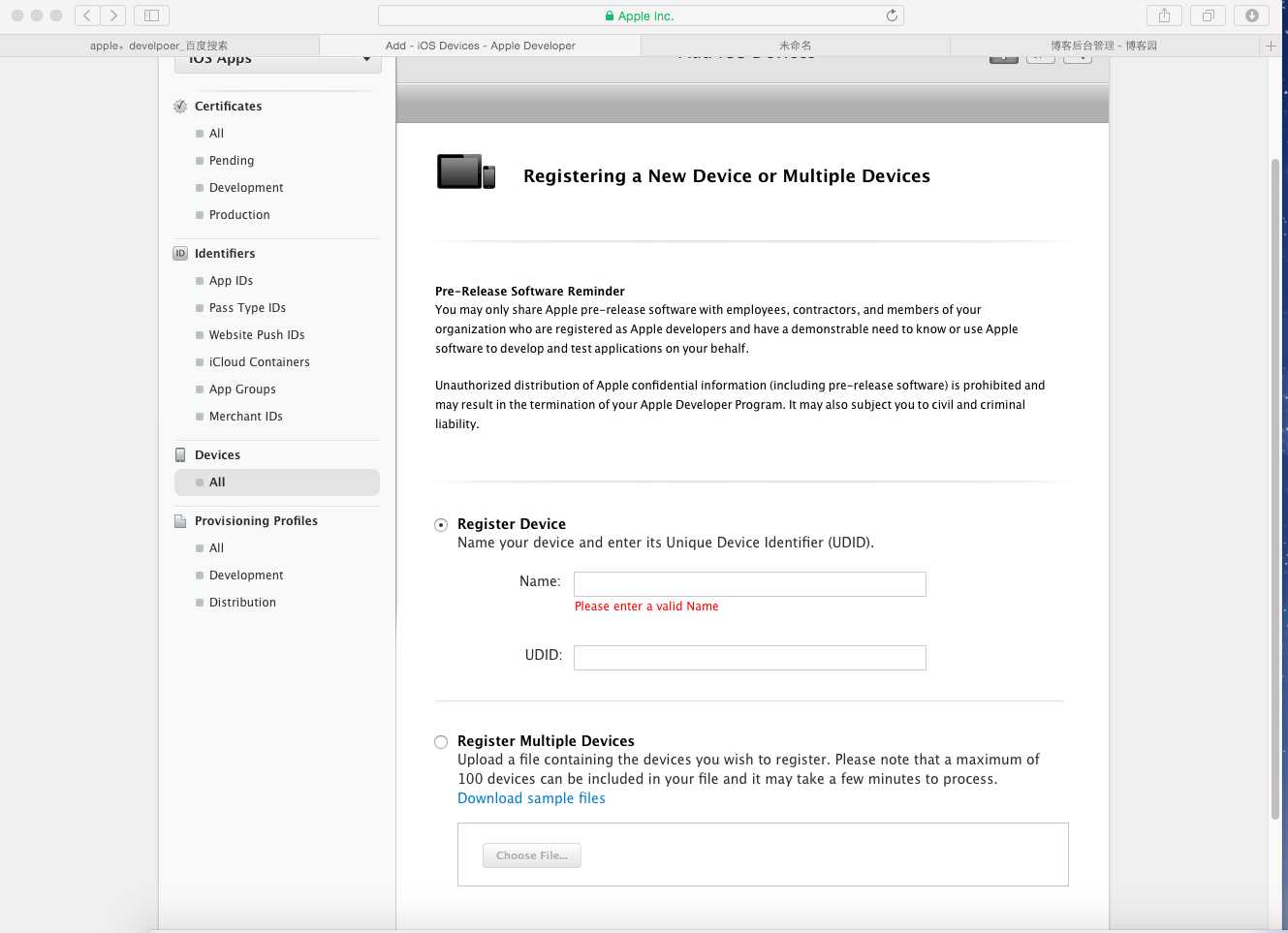Click the Register Device label
This screenshot has height=933, width=1288.
[x=512, y=524]
